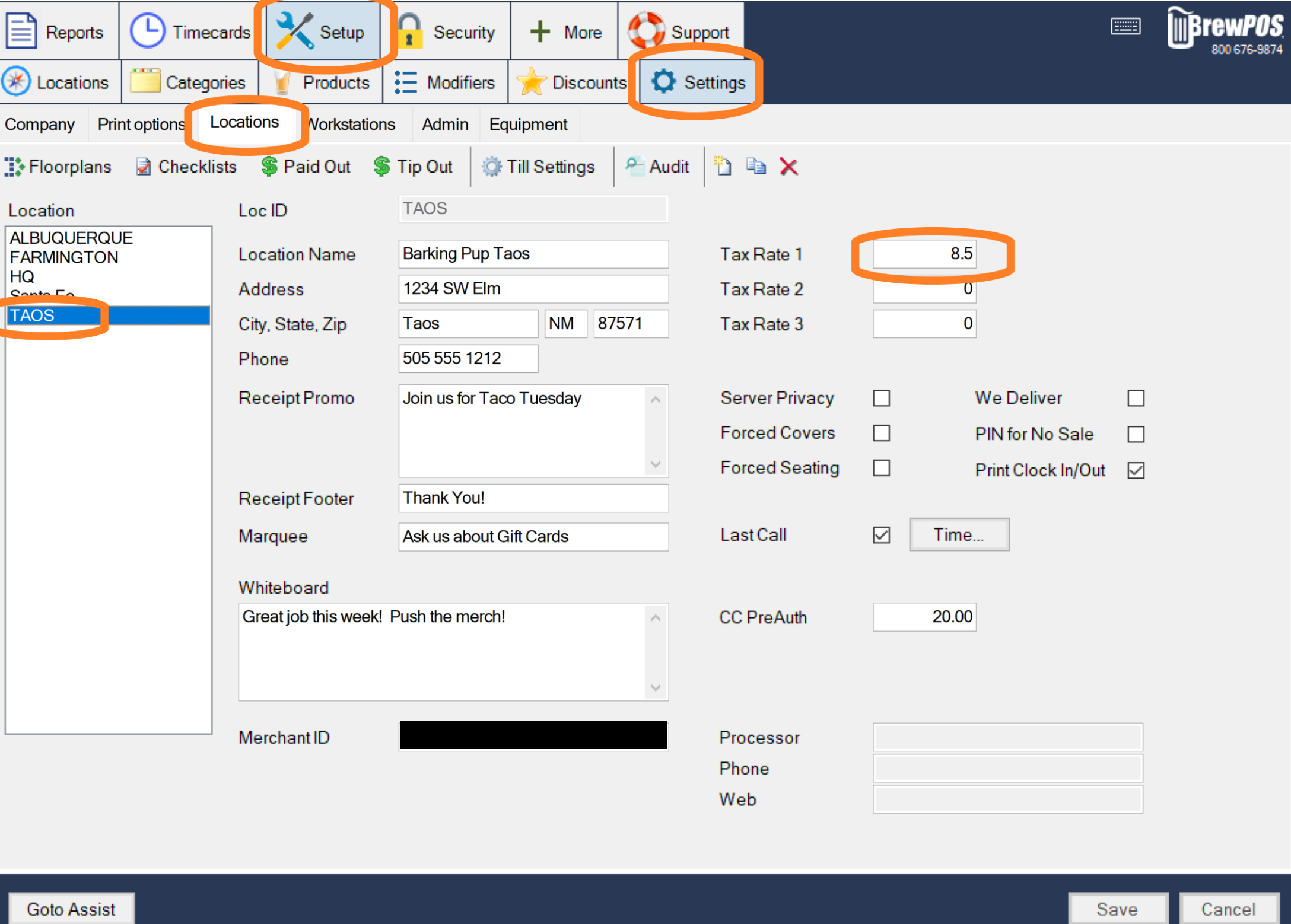Click the Save button
This screenshot has height=924, width=1291.
click(x=1117, y=909)
